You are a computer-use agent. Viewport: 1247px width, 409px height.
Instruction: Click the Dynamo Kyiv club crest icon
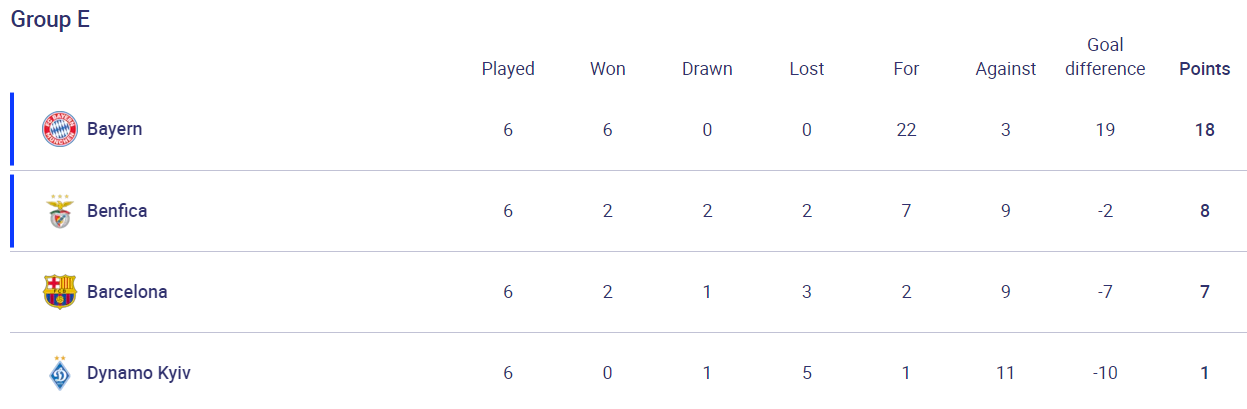tap(60, 373)
